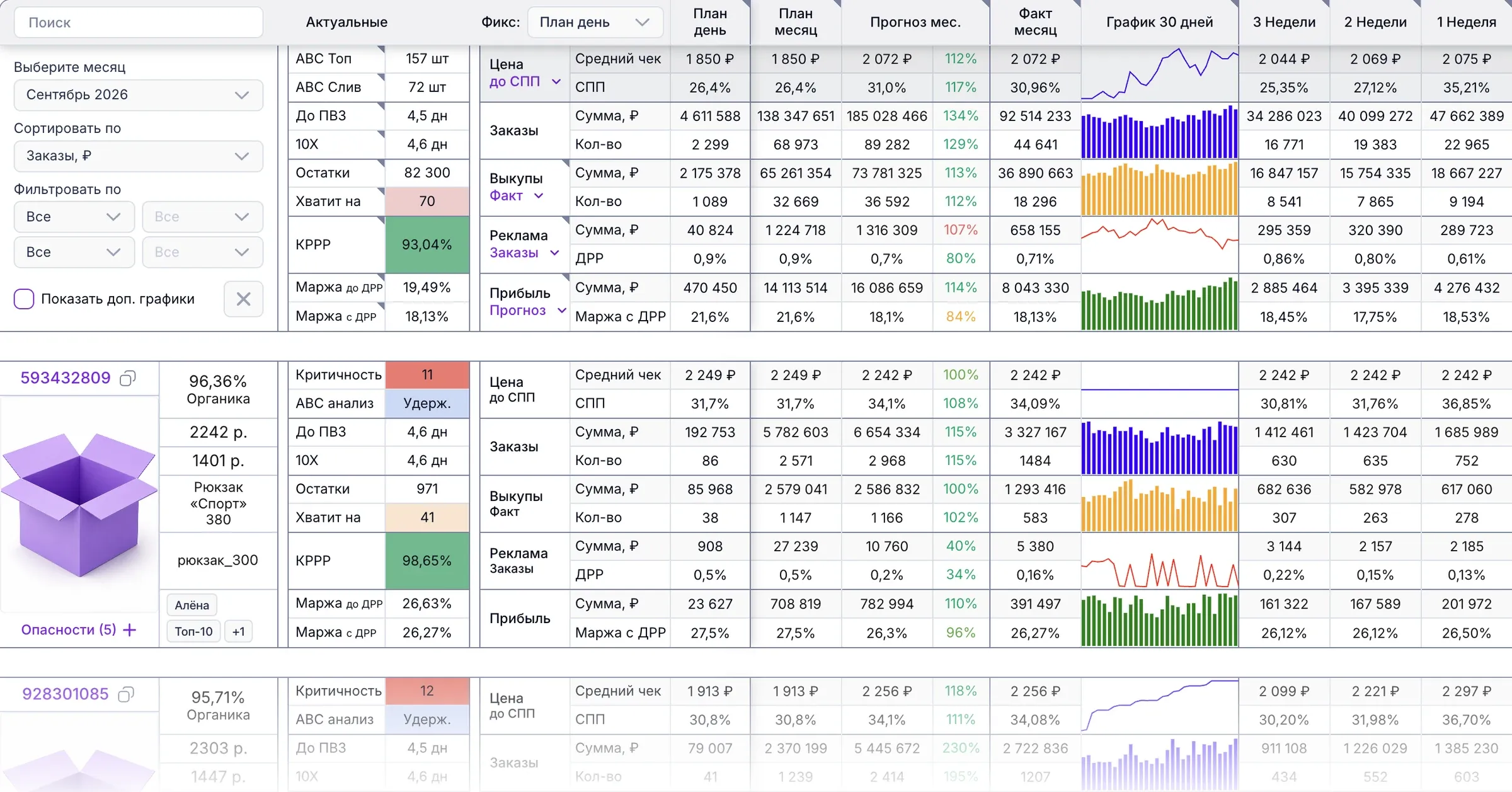Click the План день column header
The image size is (1512, 792).
pyautogui.click(x=710, y=22)
